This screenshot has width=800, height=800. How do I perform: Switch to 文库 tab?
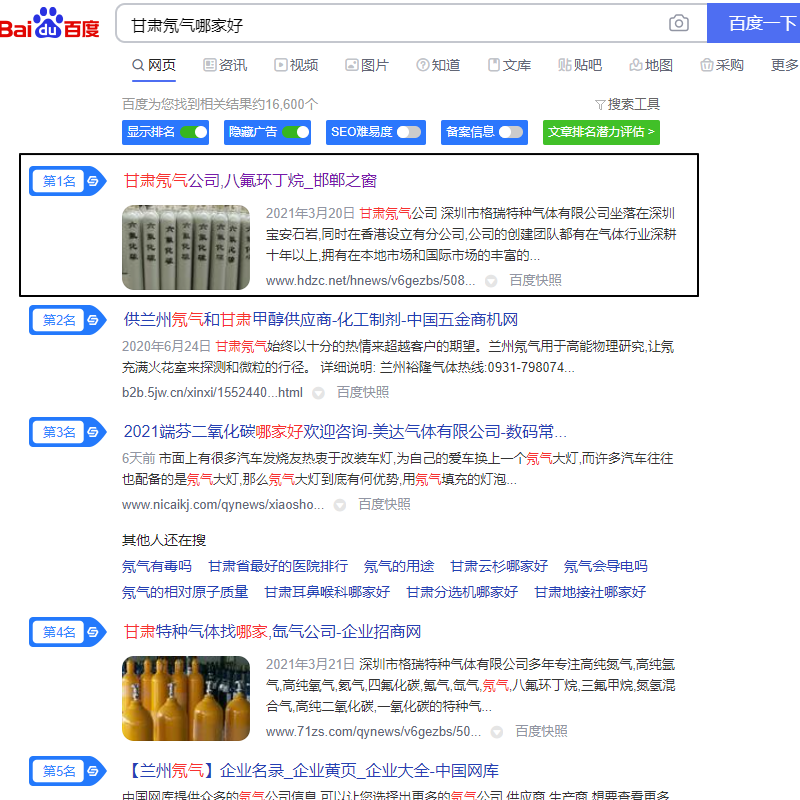coord(509,65)
